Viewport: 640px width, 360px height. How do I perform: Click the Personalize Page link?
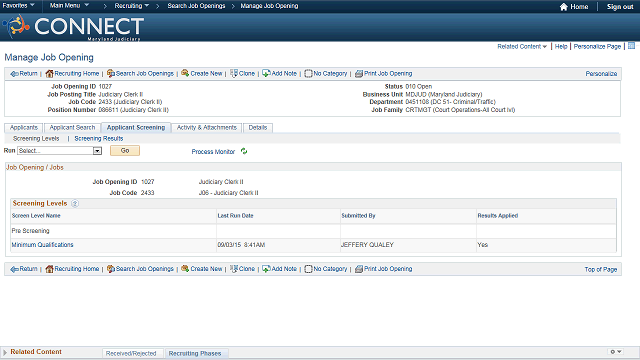click(597, 47)
